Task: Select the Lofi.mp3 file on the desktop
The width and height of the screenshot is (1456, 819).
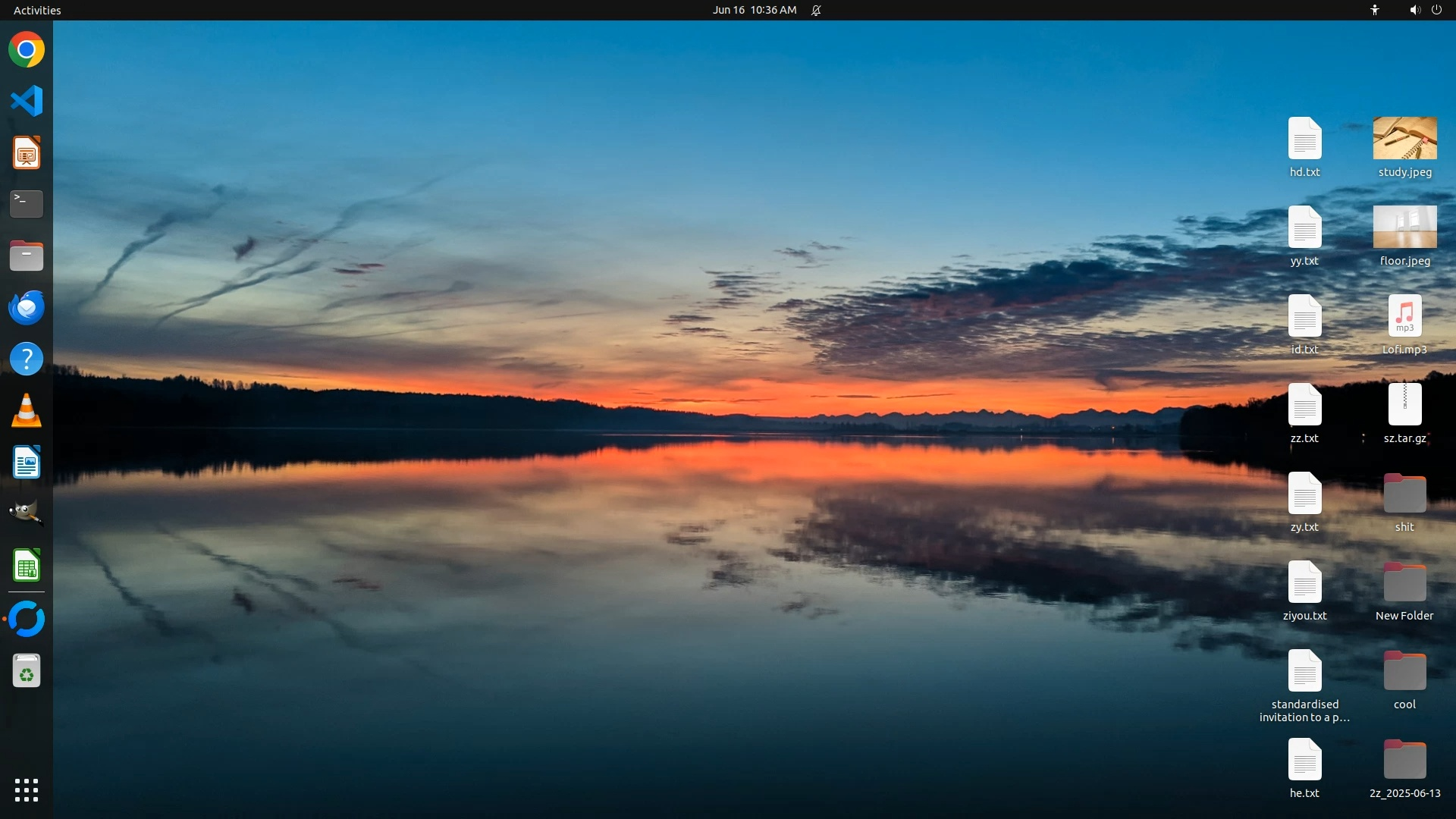Action: click(x=1404, y=316)
